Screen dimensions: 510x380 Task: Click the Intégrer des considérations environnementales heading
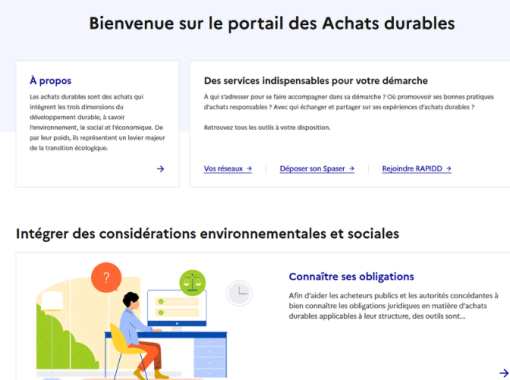pyautogui.click(x=207, y=234)
